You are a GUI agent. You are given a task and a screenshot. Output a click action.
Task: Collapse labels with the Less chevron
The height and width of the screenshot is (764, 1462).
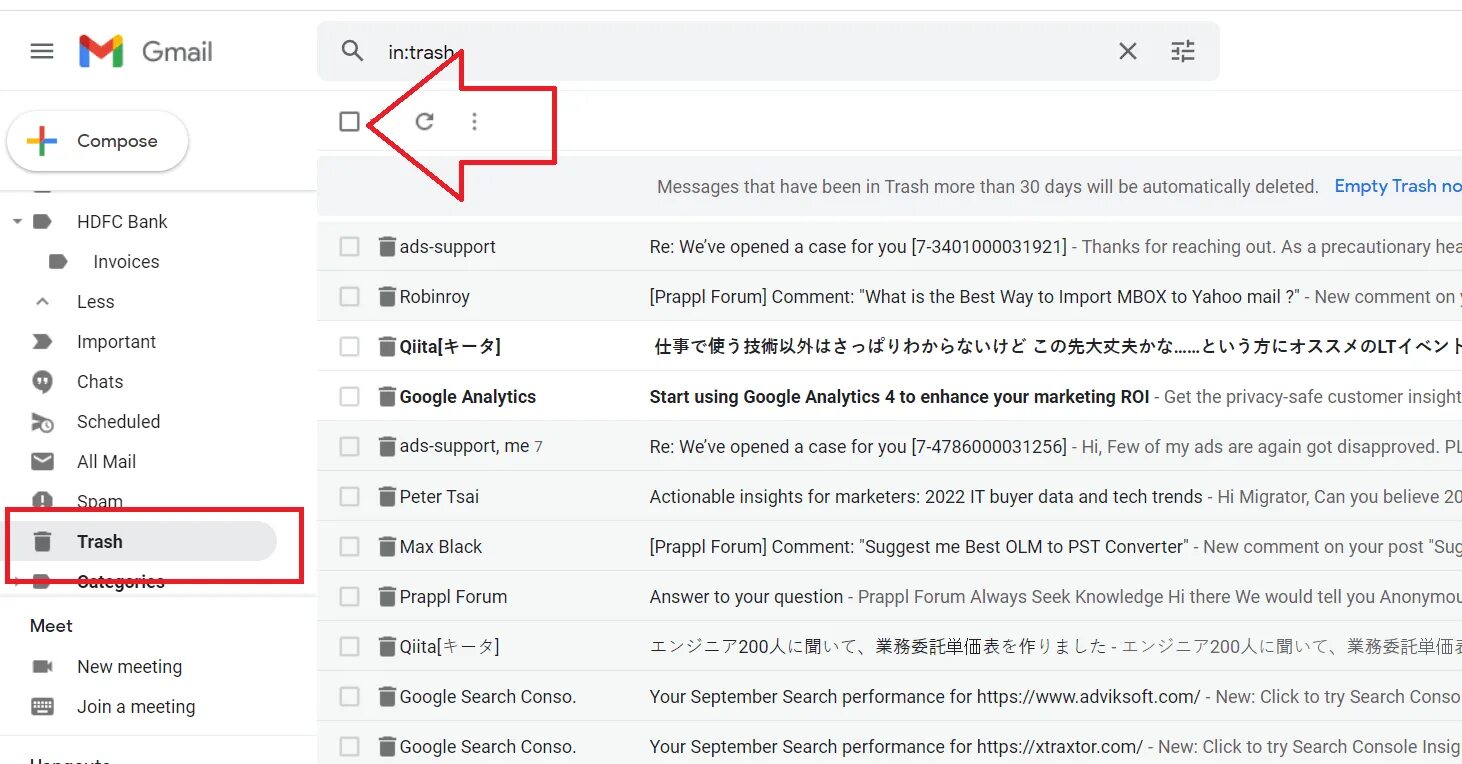coord(42,301)
